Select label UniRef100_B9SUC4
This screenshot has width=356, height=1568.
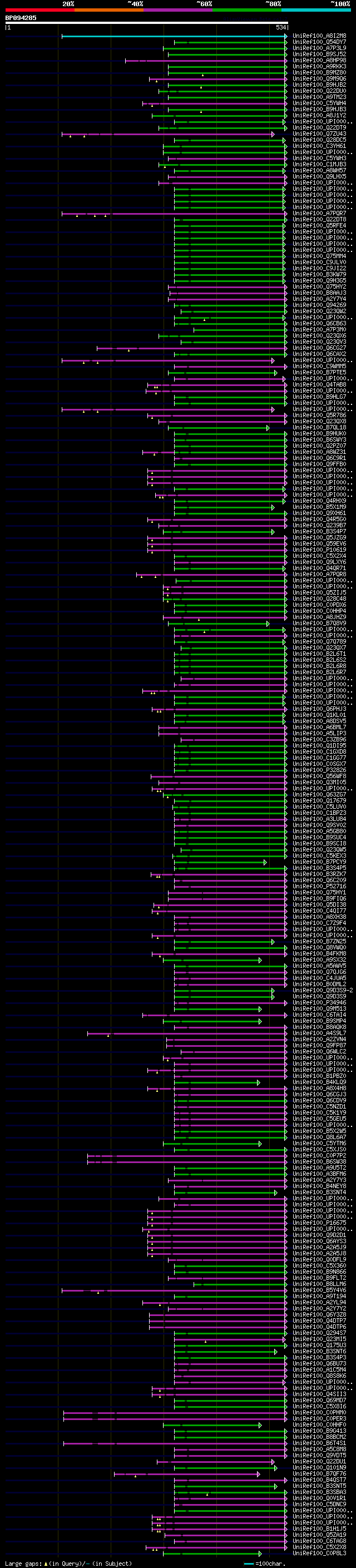(319, 838)
